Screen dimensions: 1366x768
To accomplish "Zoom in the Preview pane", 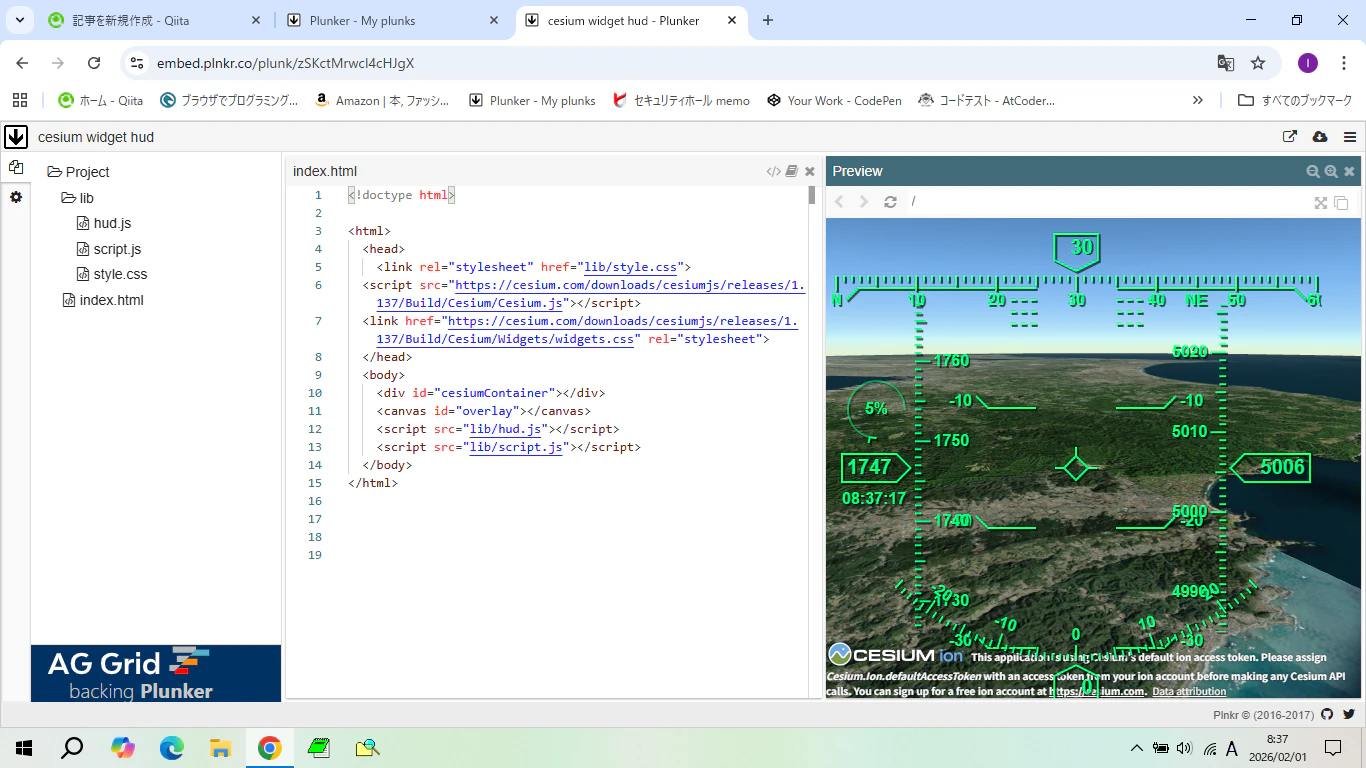I will point(1331,171).
